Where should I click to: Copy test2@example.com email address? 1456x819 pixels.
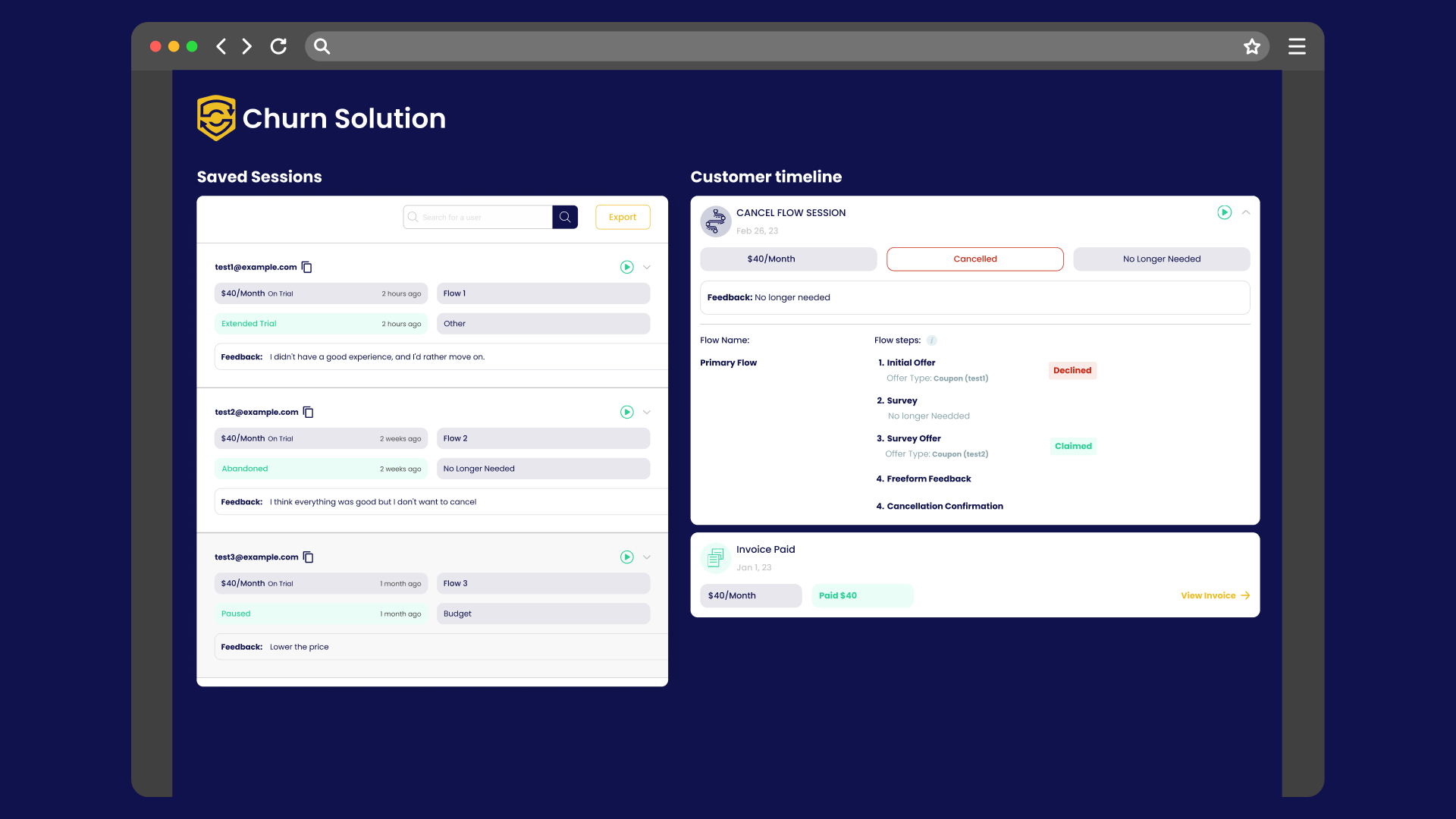[x=309, y=412]
